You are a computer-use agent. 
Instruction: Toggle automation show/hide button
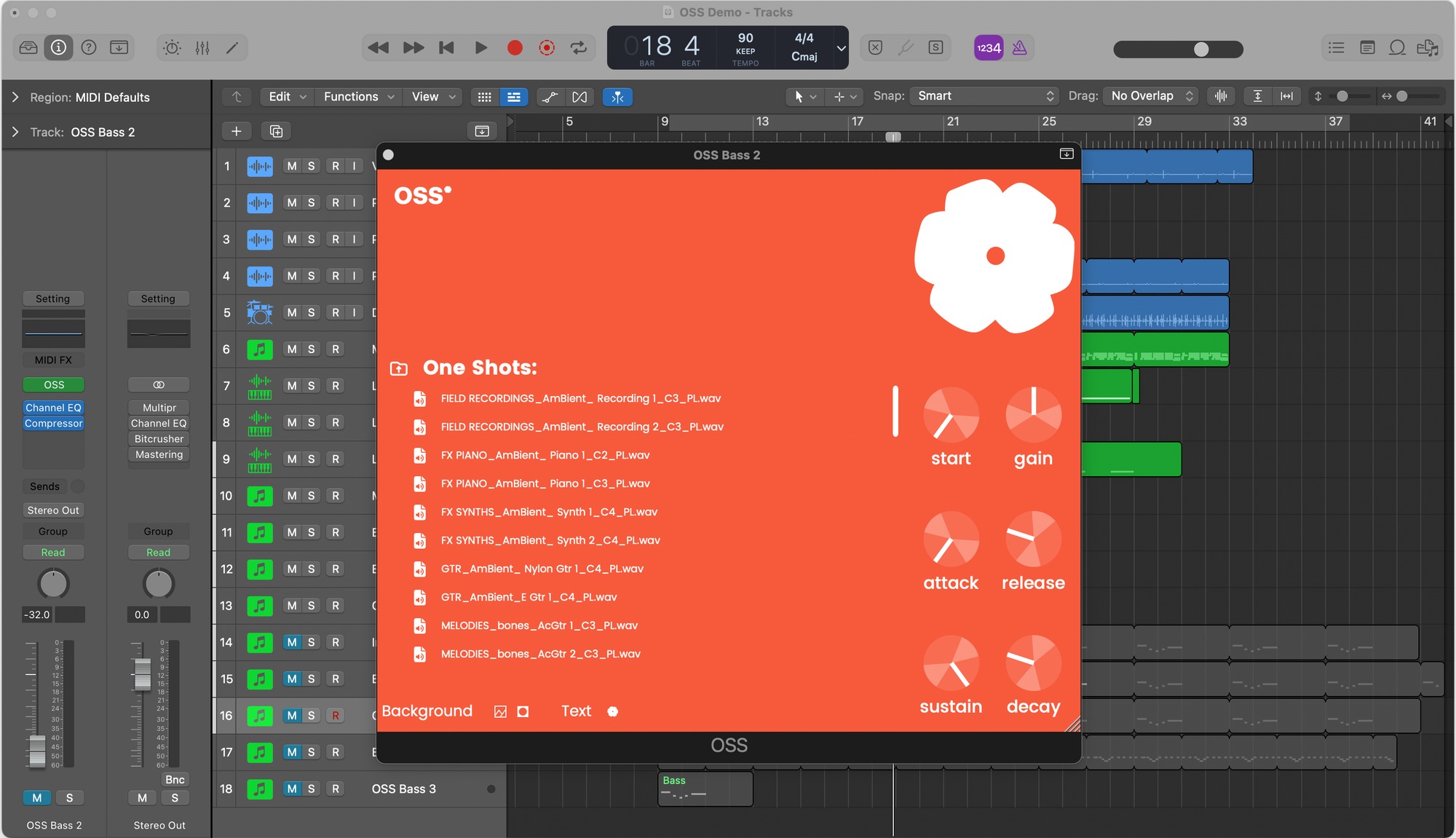point(550,97)
